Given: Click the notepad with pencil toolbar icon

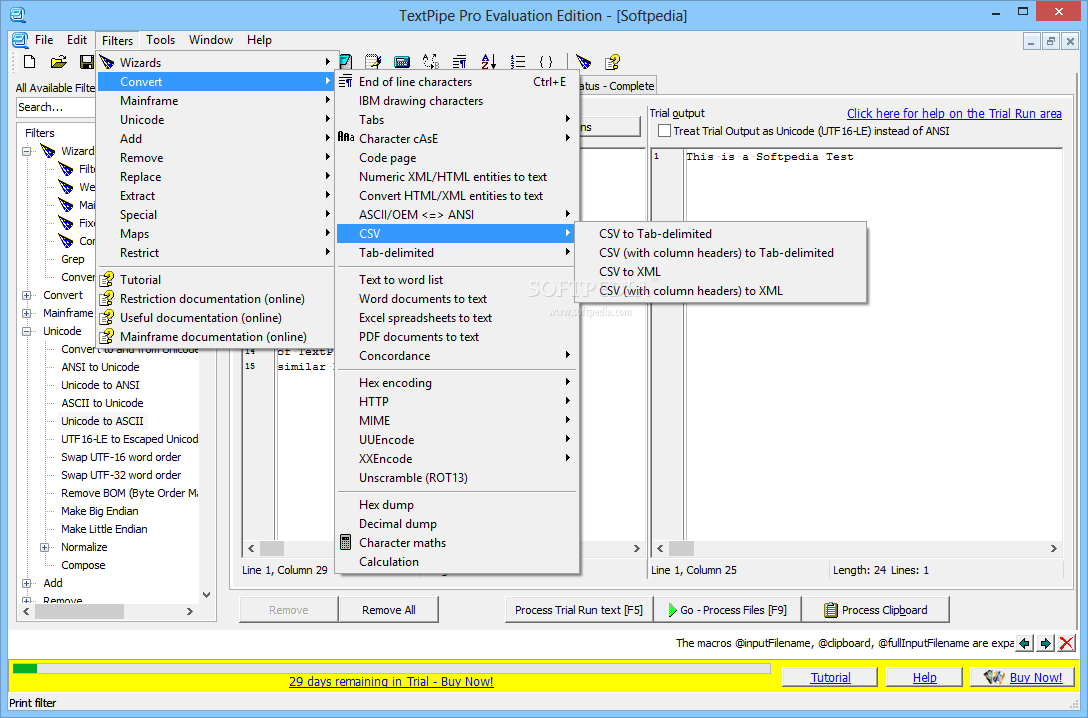Looking at the screenshot, I should [373, 62].
